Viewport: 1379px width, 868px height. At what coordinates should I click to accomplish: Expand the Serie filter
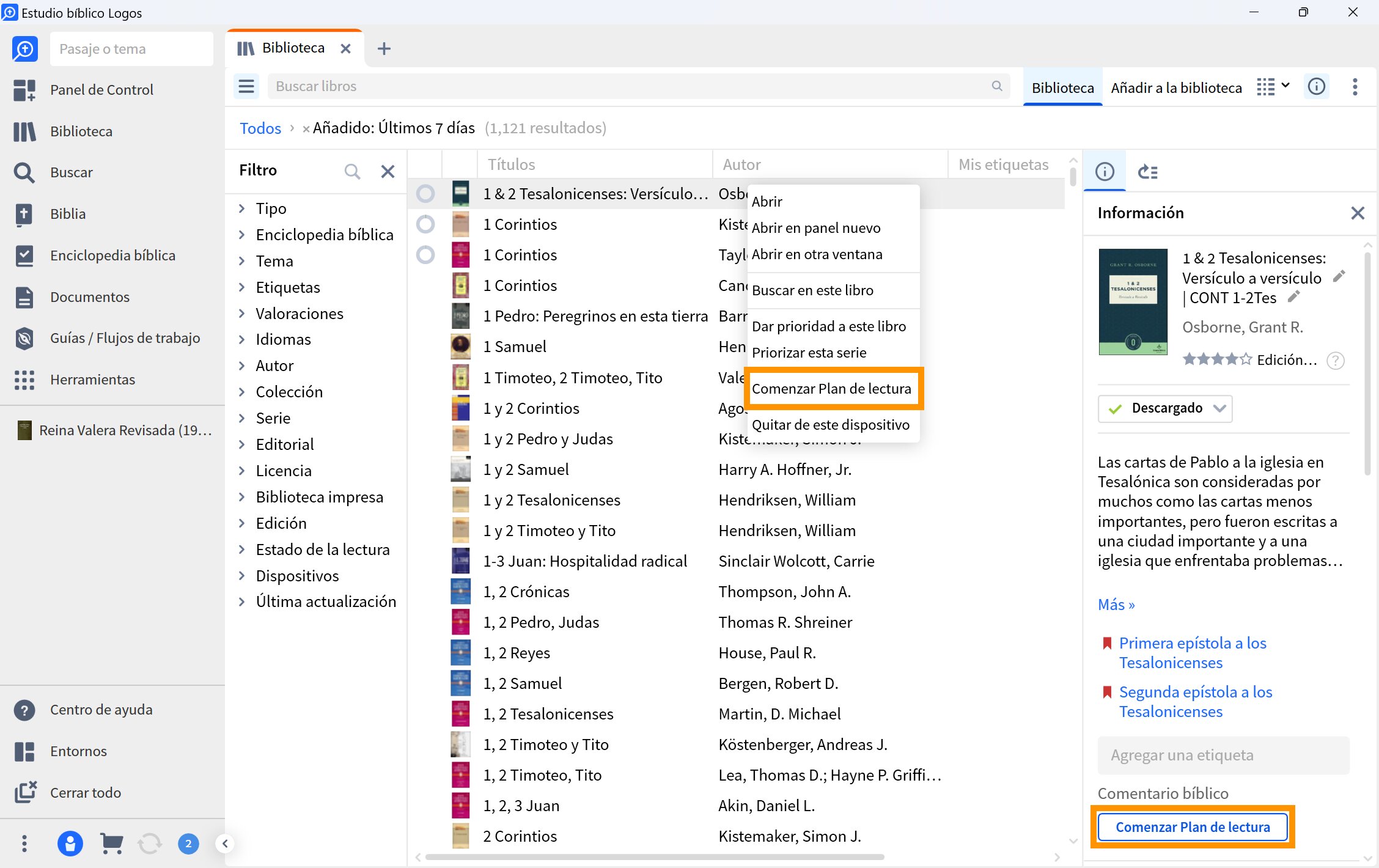(242, 418)
